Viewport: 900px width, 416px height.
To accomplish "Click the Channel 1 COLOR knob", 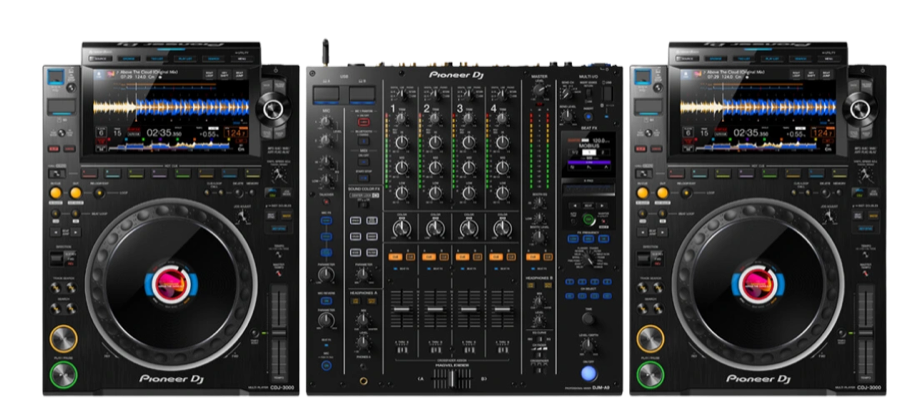I will pos(401,229).
